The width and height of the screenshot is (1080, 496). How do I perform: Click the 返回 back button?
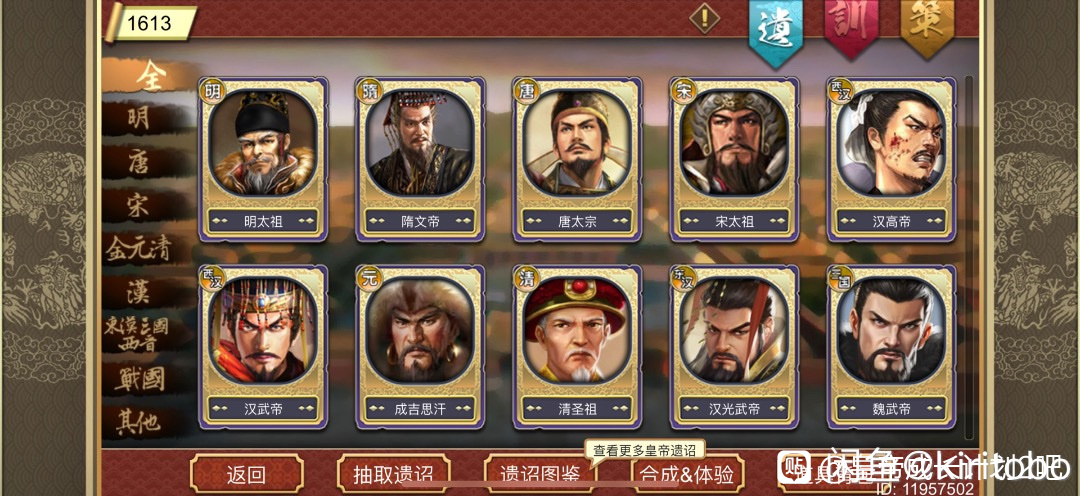pos(247,475)
